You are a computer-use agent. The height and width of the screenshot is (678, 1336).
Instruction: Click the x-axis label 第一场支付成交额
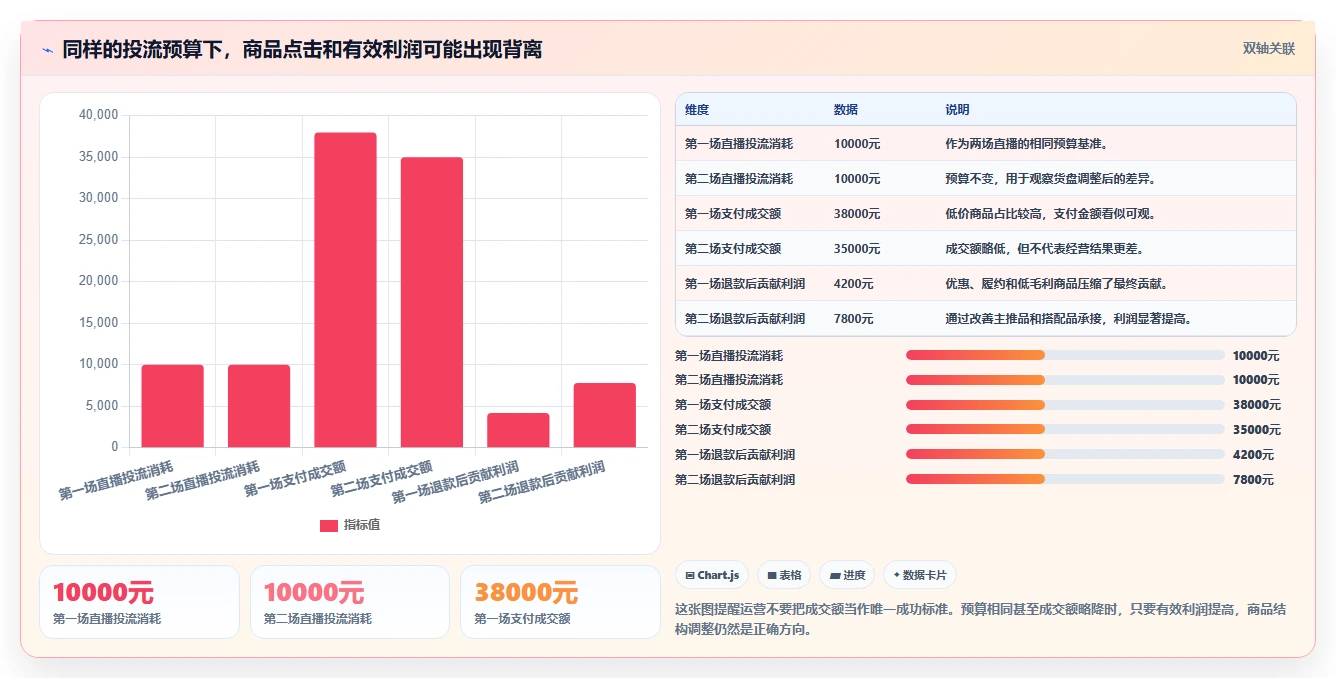coord(295,479)
